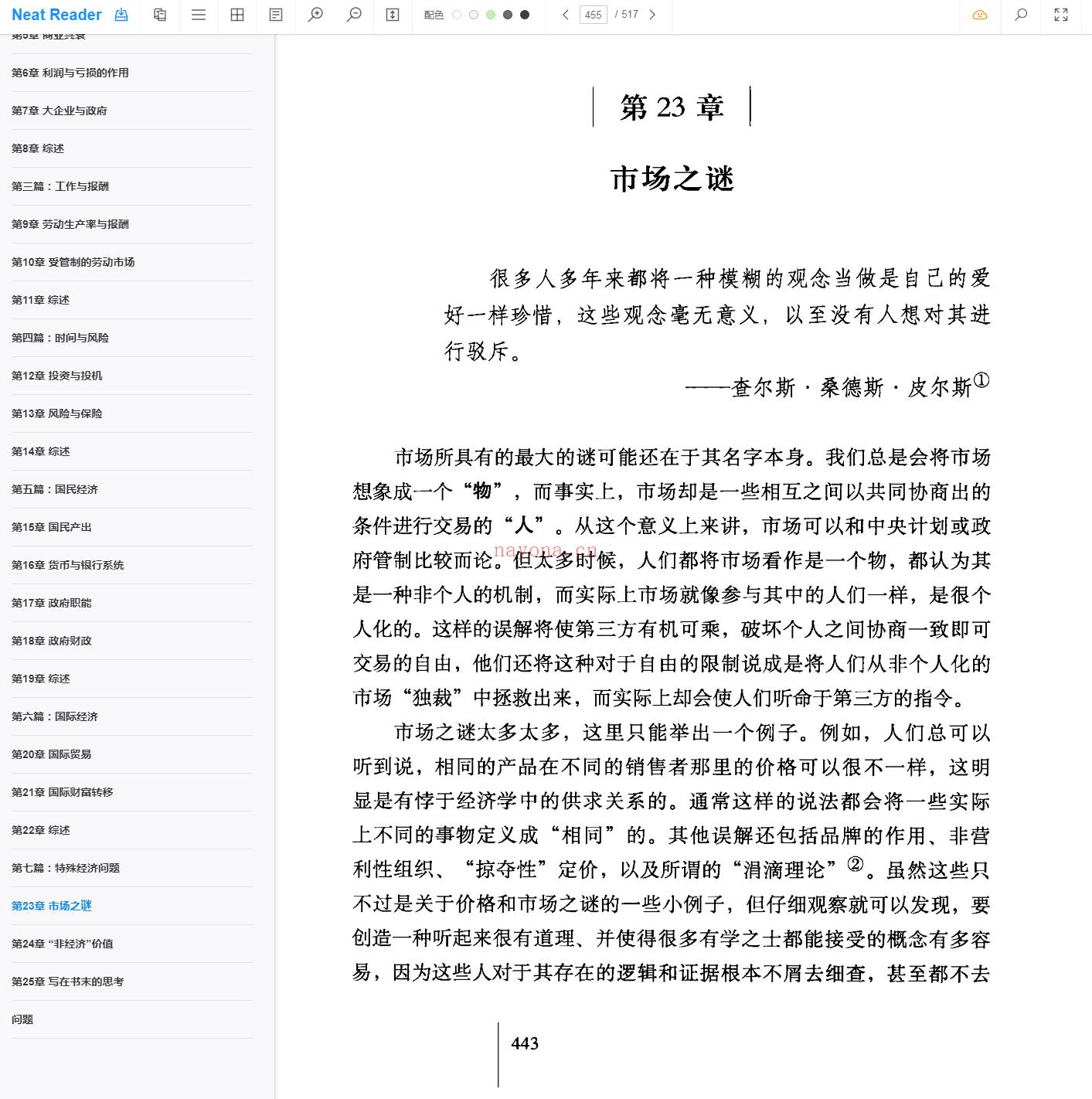The image size is (1092, 1099).
Task: Open chapter 第21章 国际财富转移
Action: tap(63, 792)
